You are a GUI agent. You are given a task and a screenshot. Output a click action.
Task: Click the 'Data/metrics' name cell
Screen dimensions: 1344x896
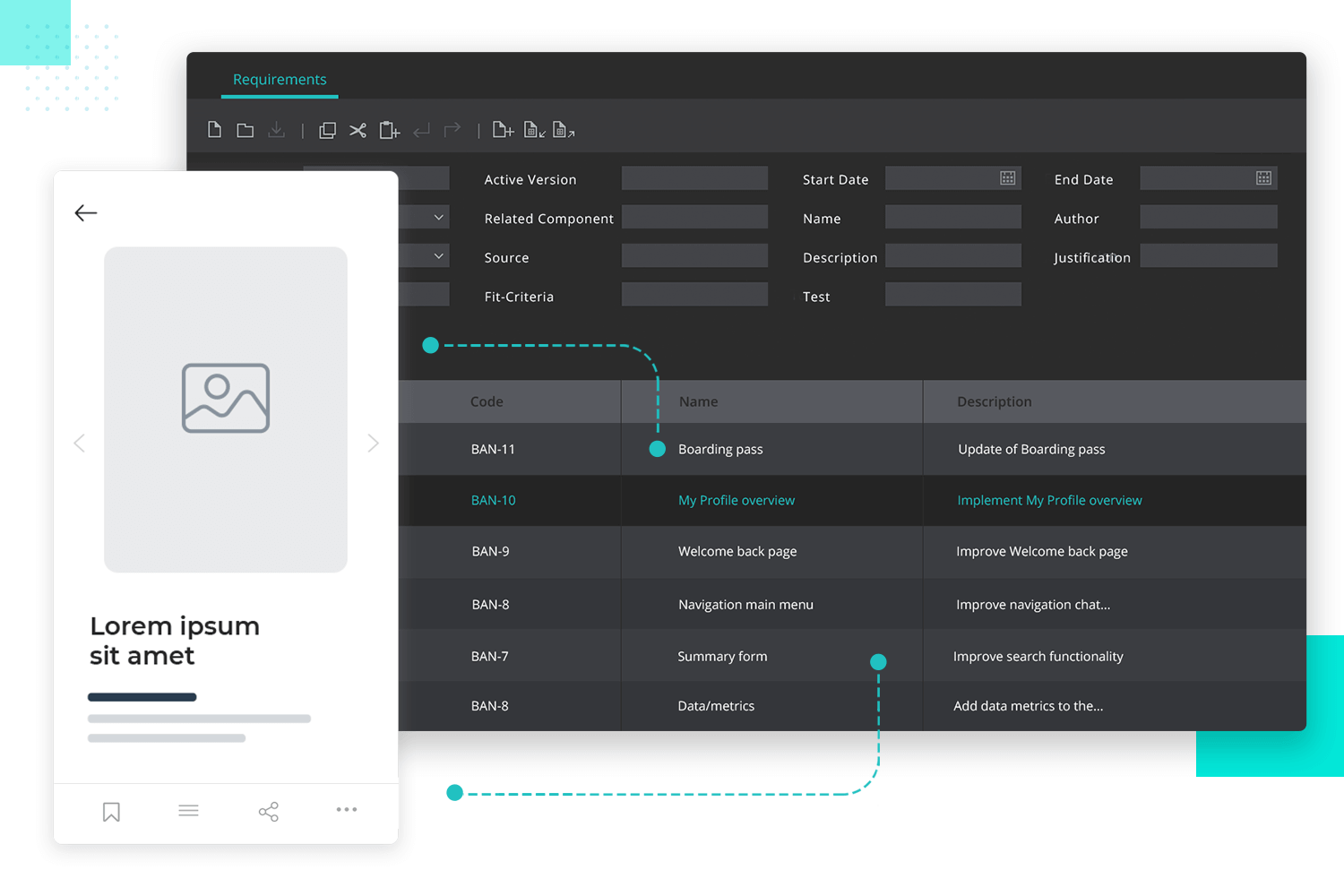(x=716, y=706)
